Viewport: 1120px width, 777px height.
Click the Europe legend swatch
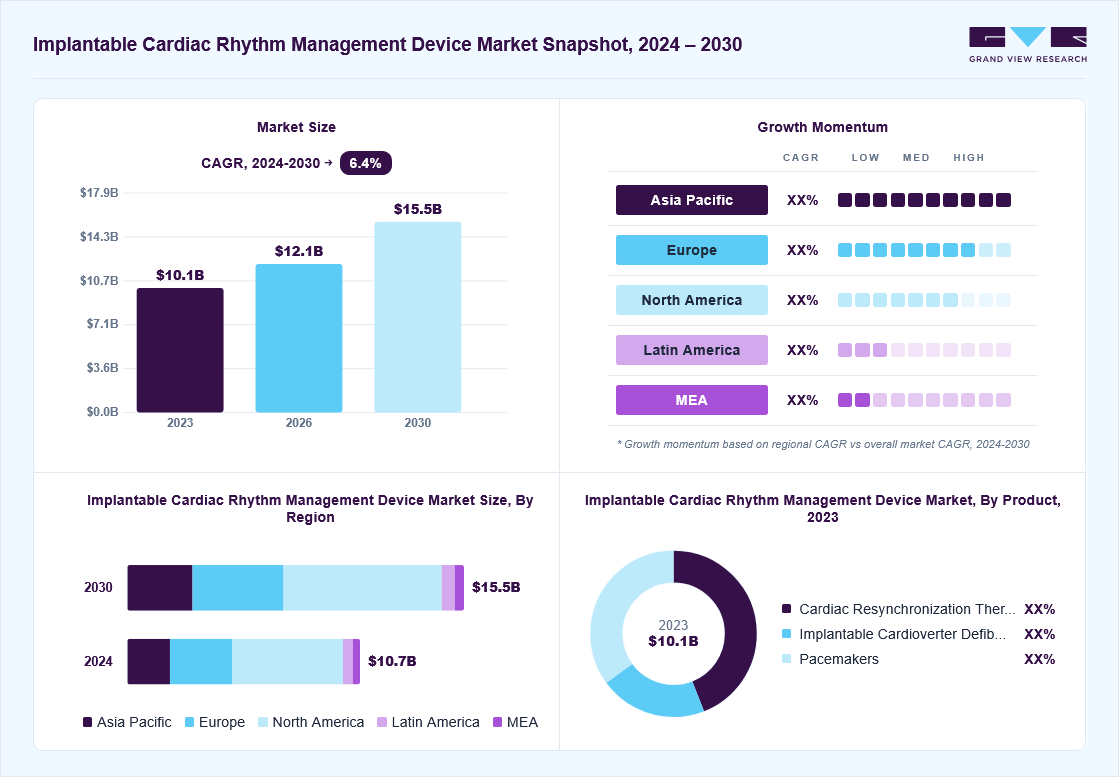tap(189, 722)
